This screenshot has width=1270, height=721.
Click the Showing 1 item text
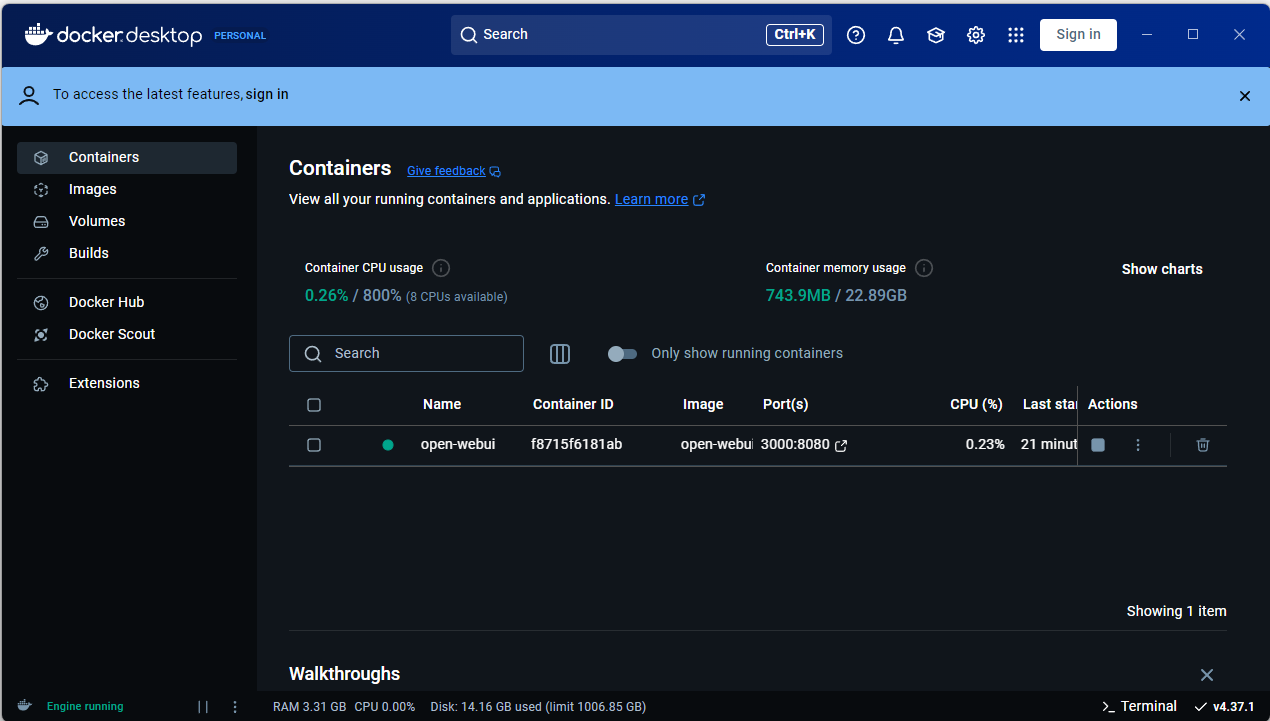[x=1177, y=612]
